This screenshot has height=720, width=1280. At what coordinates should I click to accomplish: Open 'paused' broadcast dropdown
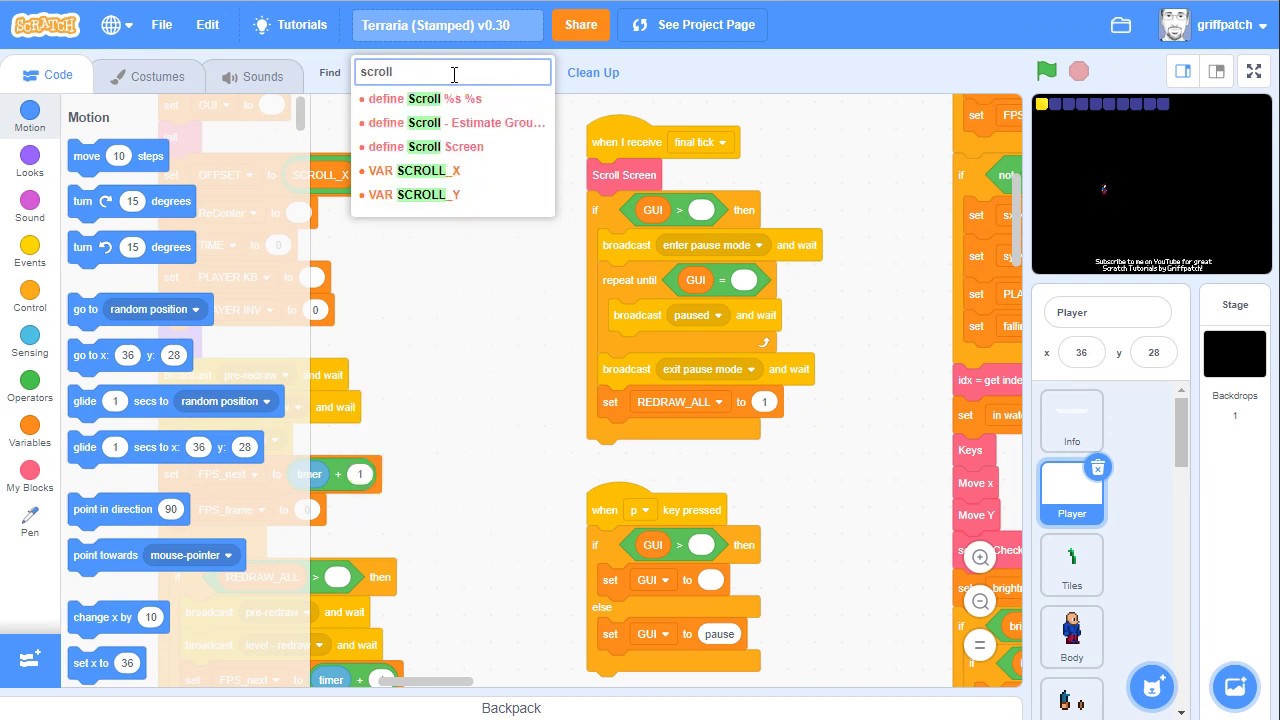tap(698, 315)
